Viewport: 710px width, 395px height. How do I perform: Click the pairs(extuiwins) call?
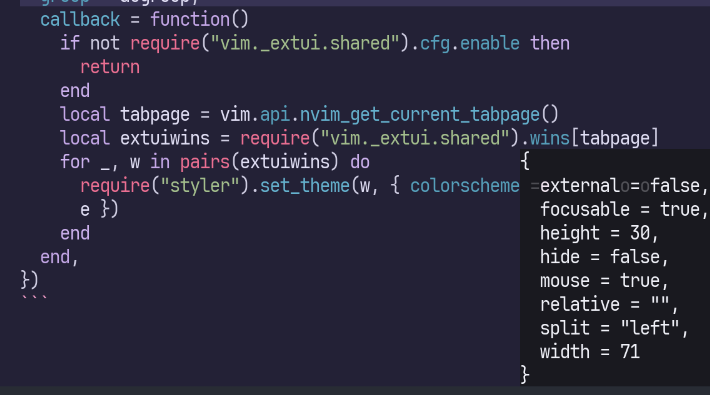pyautogui.click(x=259, y=162)
